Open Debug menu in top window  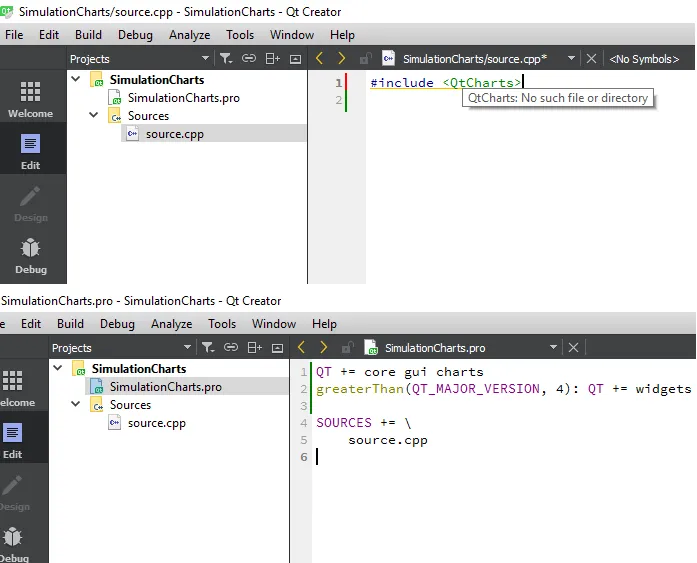135,35
